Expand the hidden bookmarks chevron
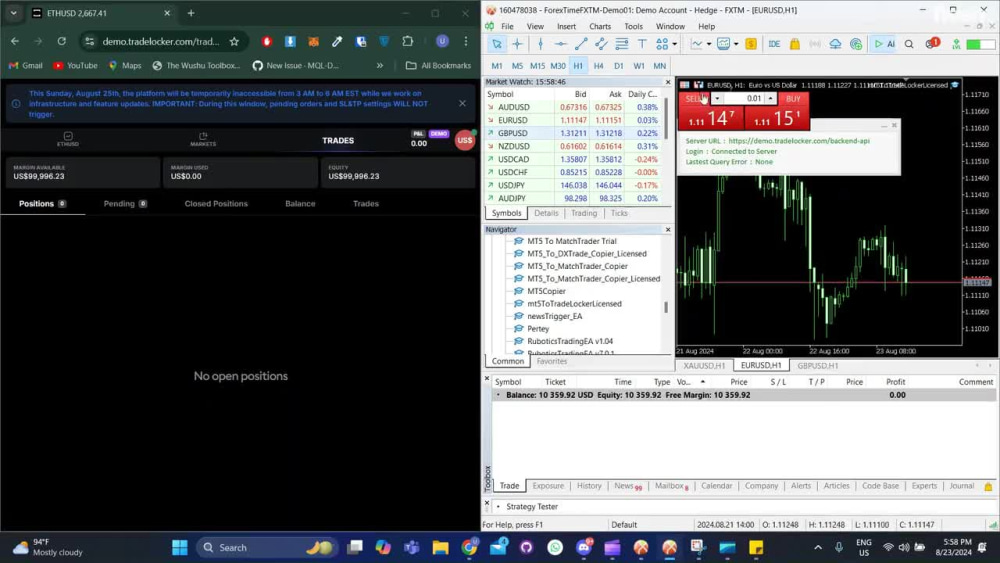 pos(380,66)
